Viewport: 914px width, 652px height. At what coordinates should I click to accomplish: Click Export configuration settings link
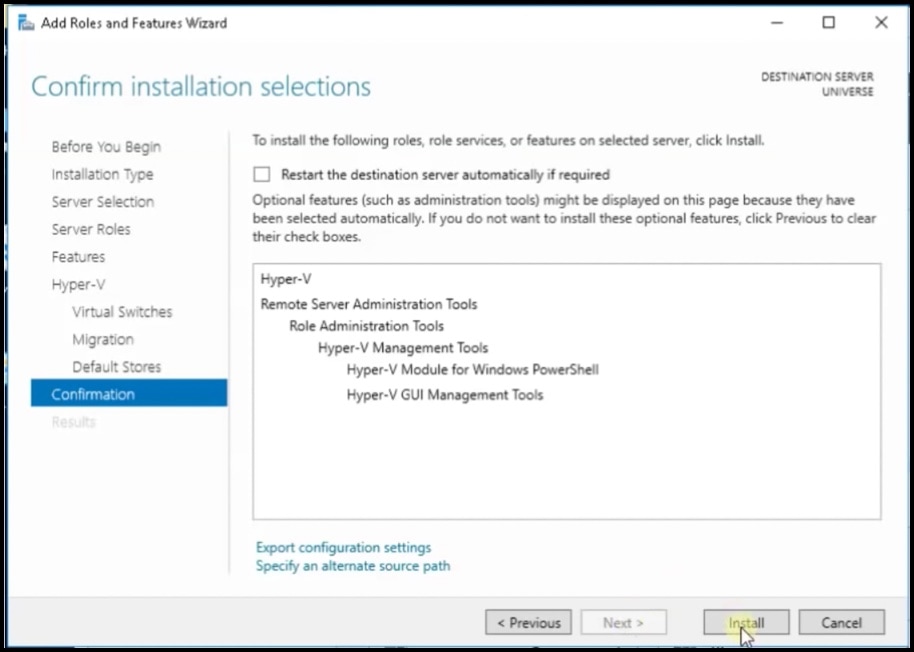[343, 547]
